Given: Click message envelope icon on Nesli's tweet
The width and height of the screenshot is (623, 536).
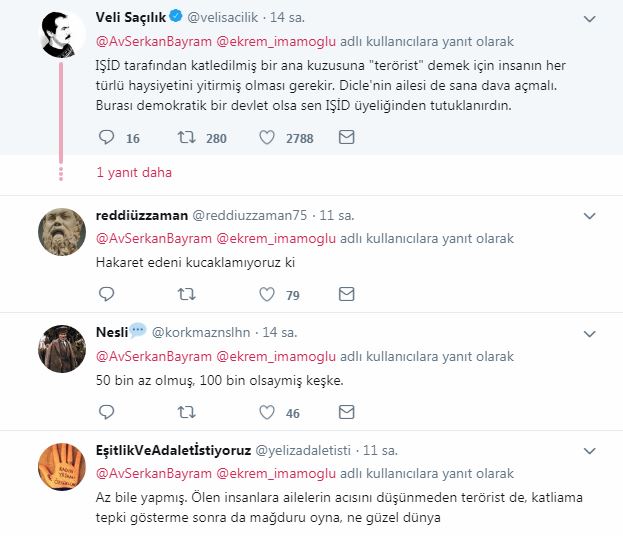Looking at the screenshot, I should 346,411.
